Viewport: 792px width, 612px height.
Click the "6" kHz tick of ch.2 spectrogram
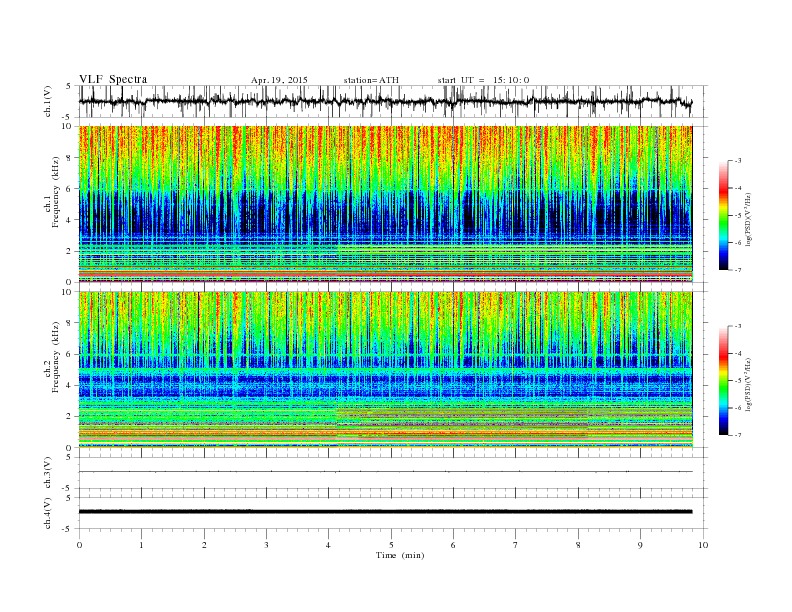70,354
